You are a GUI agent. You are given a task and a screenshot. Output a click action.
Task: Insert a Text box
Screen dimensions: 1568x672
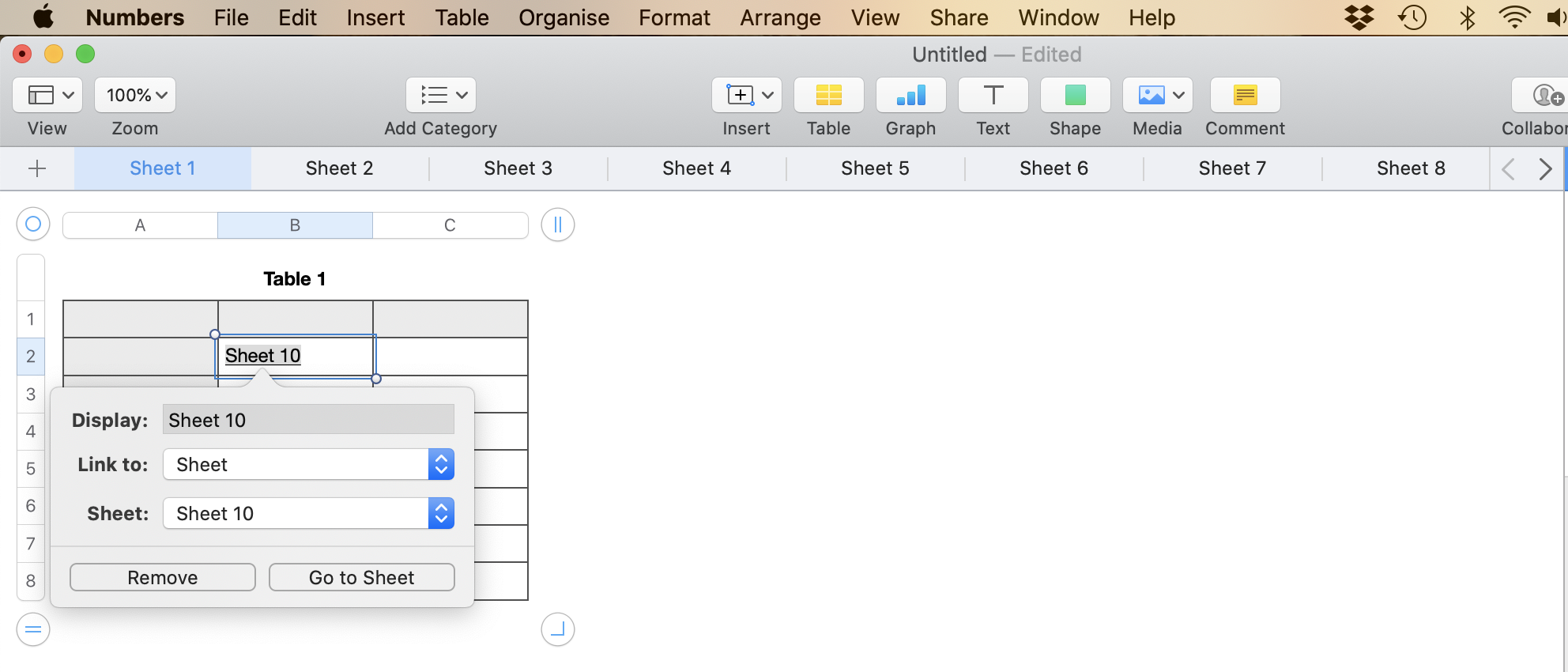[x=993, y=96]
